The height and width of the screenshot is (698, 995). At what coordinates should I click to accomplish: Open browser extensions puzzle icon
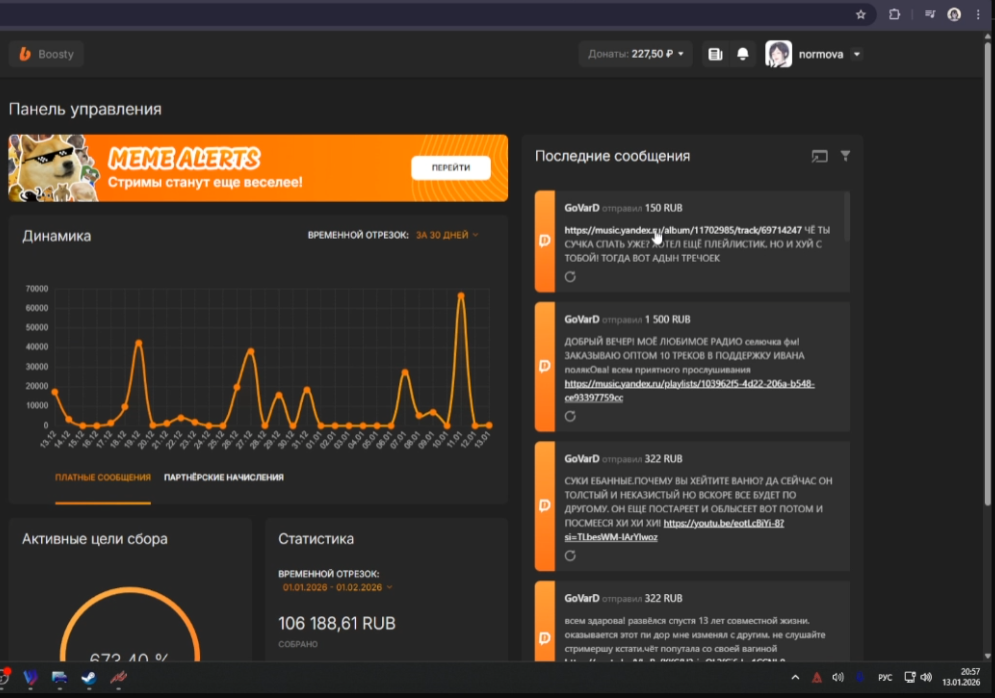[894, 14]
